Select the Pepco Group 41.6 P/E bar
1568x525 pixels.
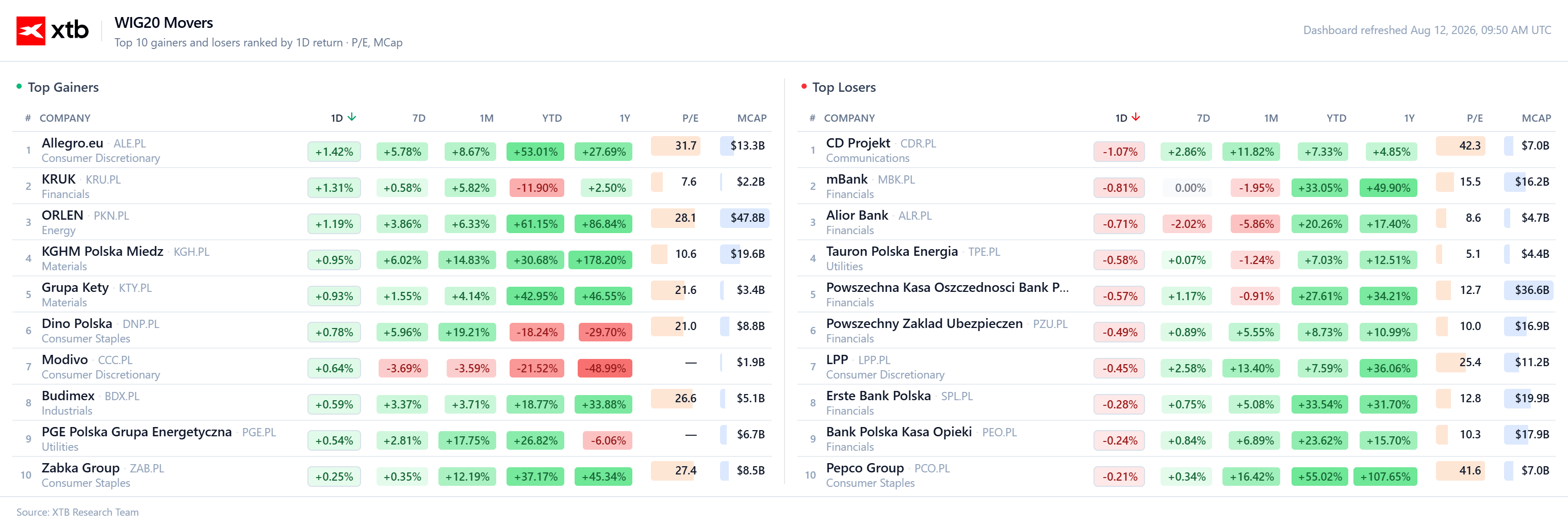[1460, 470]
